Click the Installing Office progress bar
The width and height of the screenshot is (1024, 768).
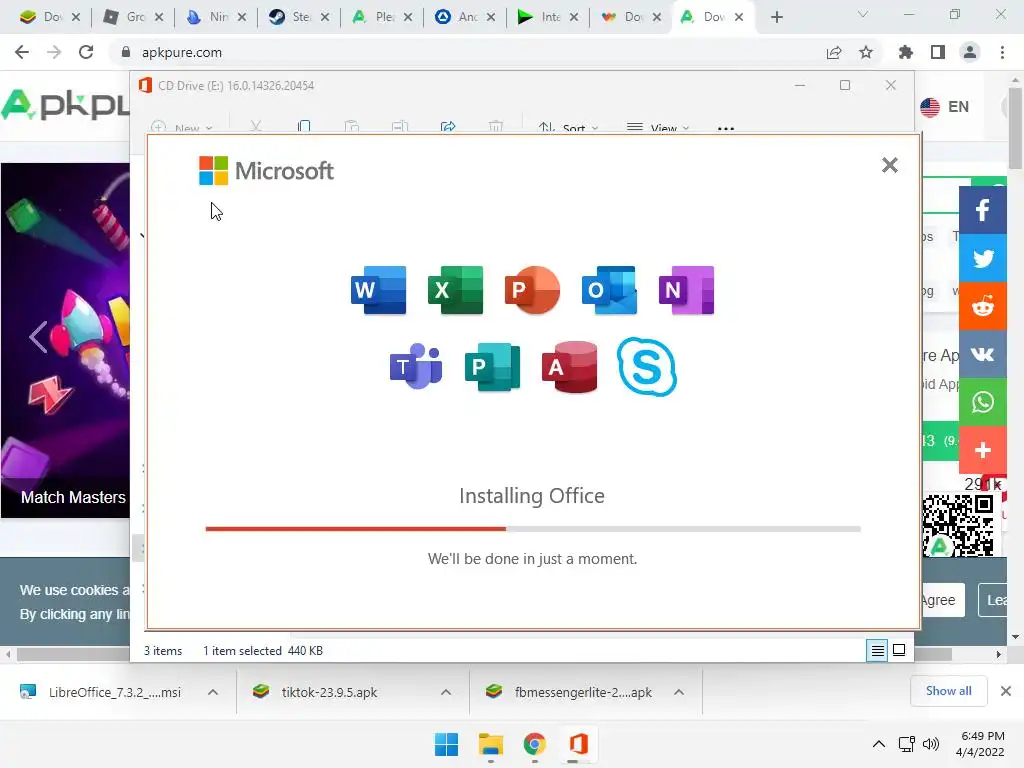pyautogui.click(x=533, y=529)
